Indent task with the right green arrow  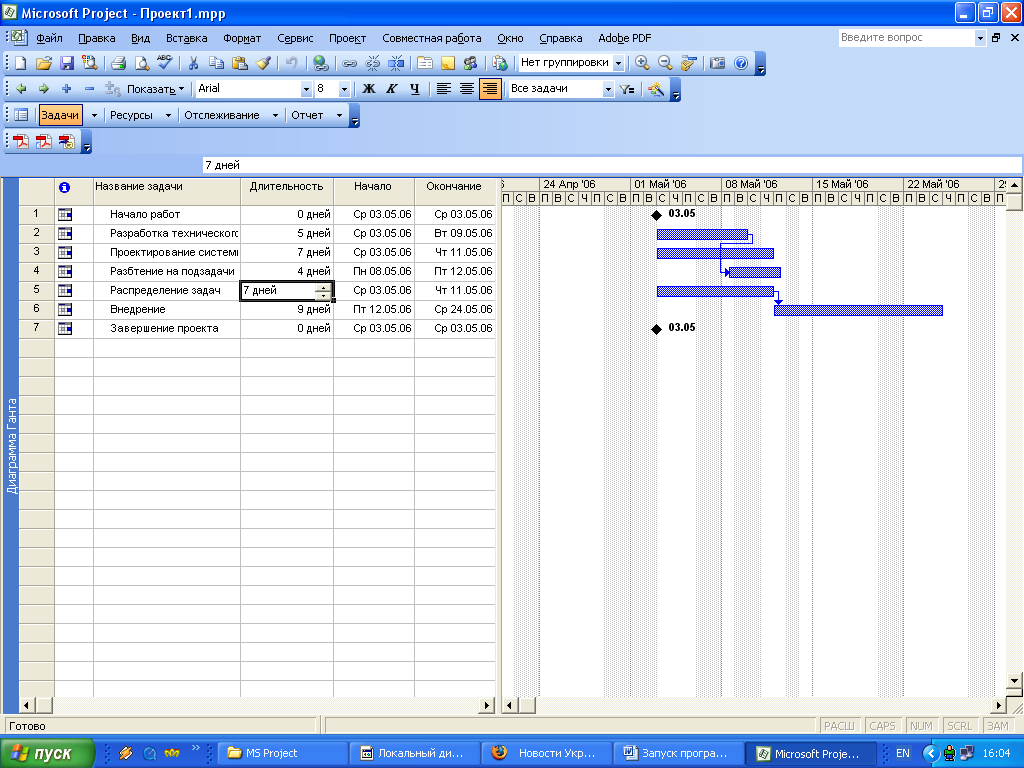[x=43, y=89]
